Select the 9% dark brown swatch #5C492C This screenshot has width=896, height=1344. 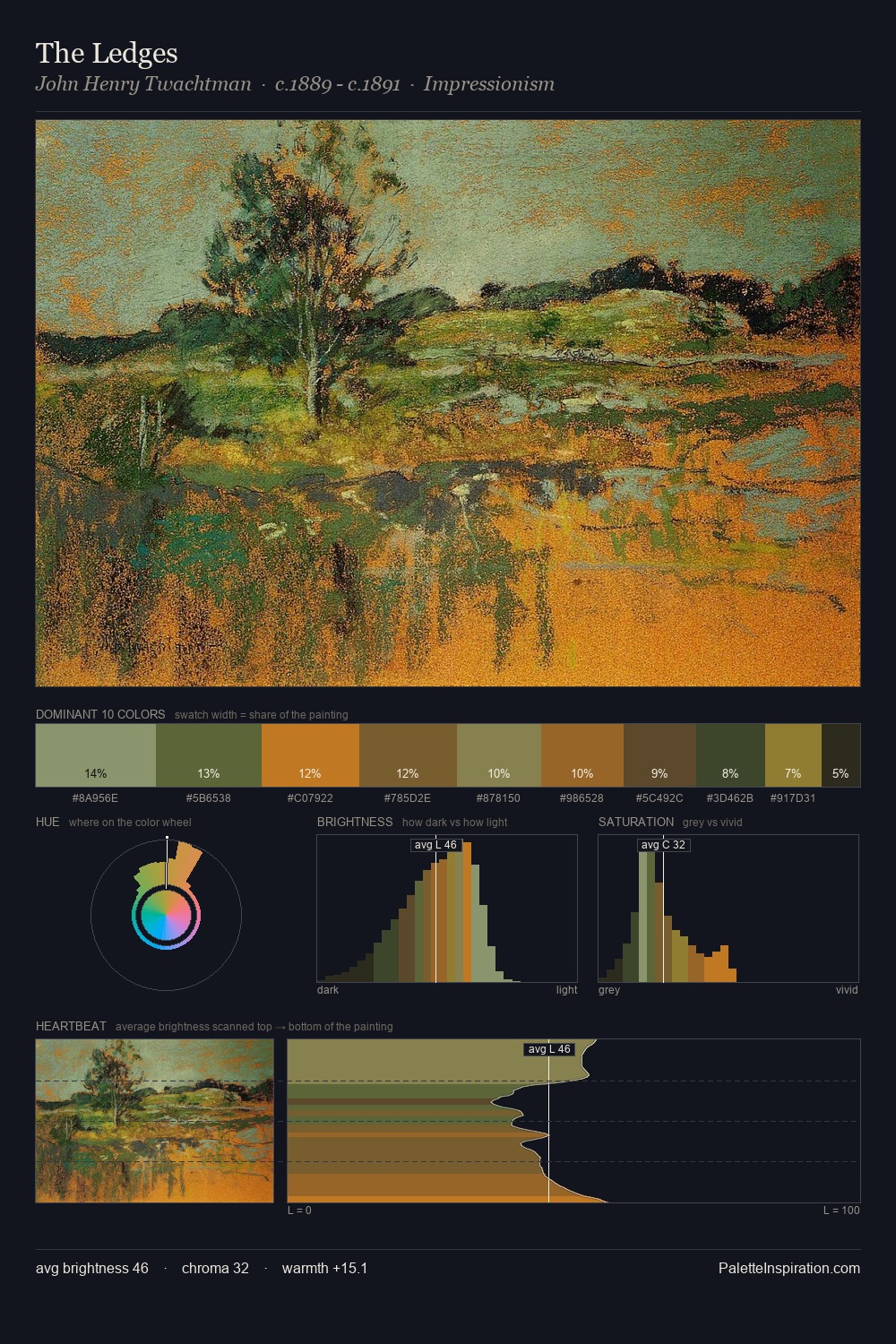[x=659, y=755]
